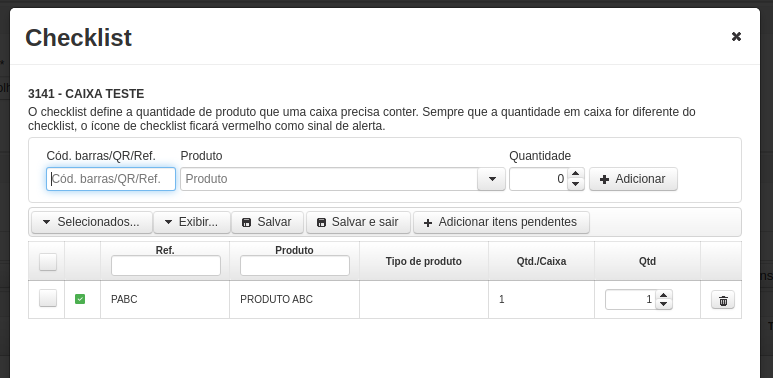Close the Checklist dialog with X
Image resolution: width=773 pixels, height=378 pixels.
coord(736,36)
